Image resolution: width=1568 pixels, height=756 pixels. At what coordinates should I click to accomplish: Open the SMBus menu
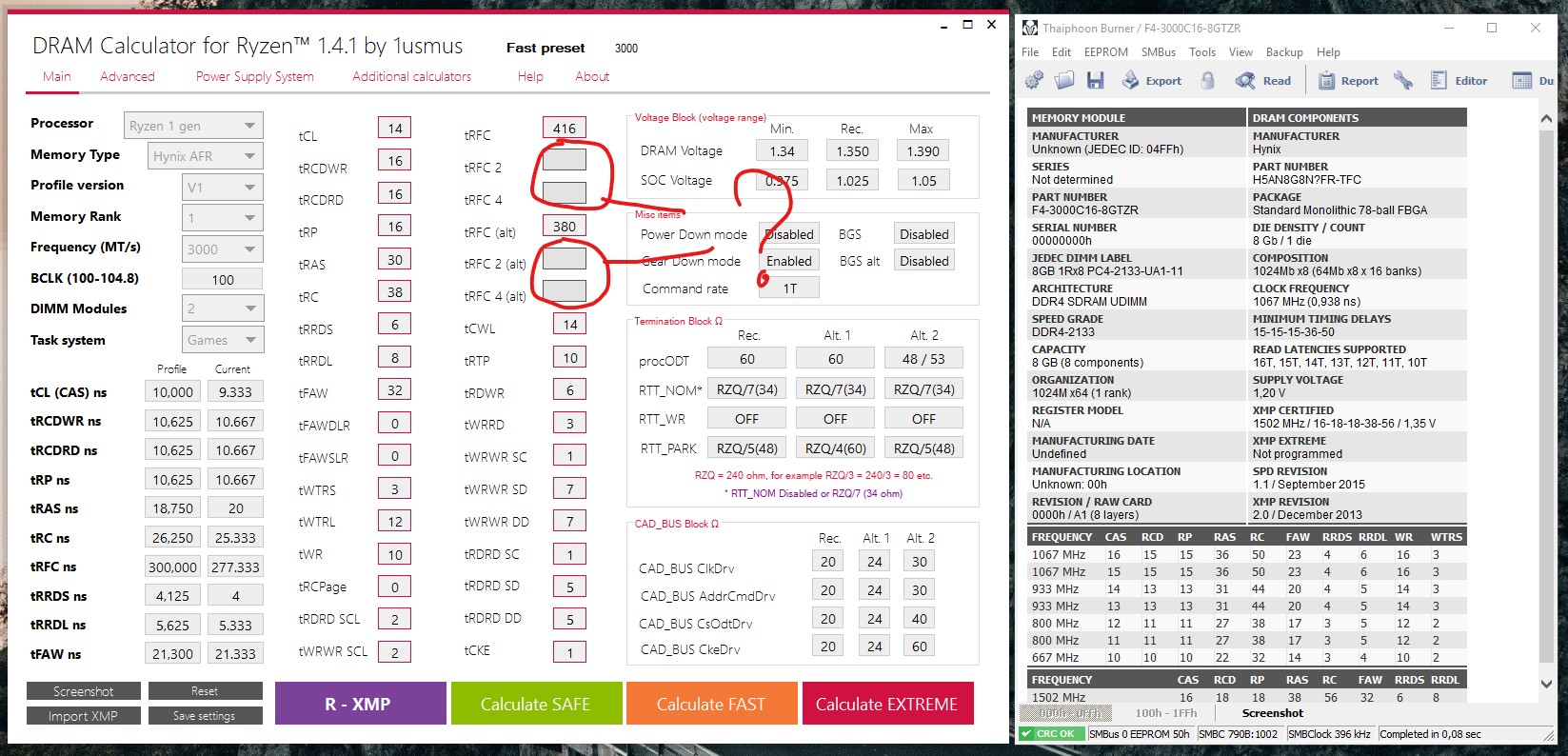tap(1159, 52)
